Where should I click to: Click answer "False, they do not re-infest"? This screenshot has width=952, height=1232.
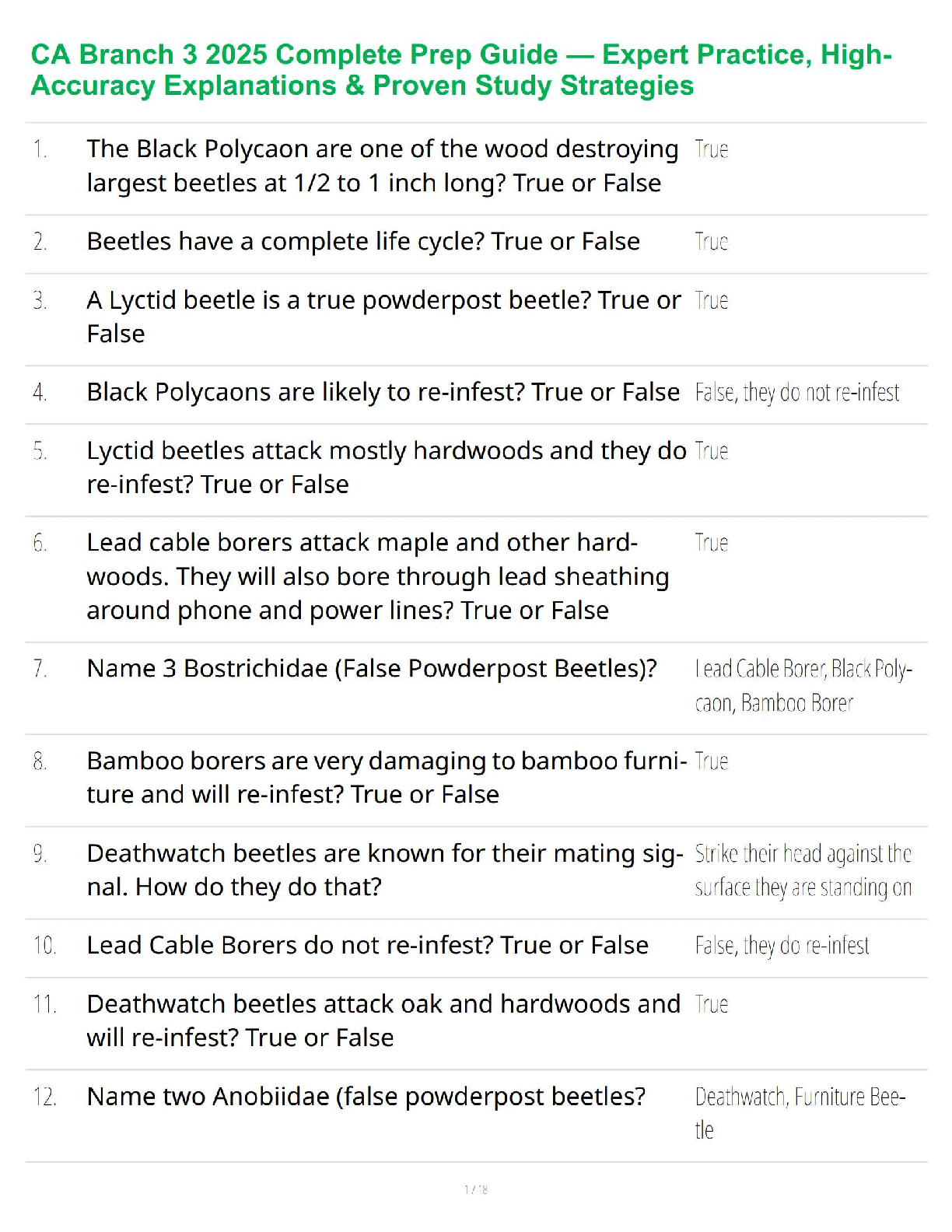[796, 393]
